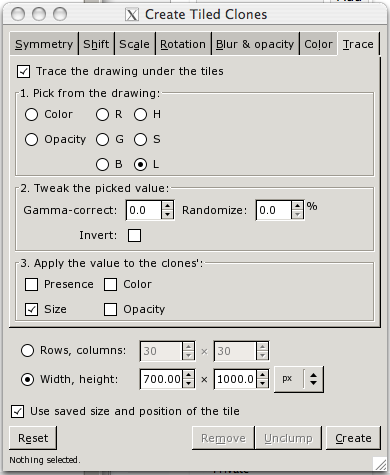
Task: Check the Presence option for clones
Action: pyautogui.click(x=31, y=285)
